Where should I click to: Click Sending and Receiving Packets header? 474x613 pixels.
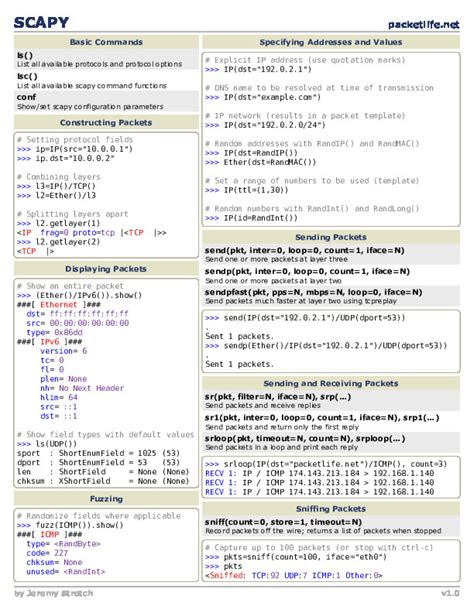point(331,383)
